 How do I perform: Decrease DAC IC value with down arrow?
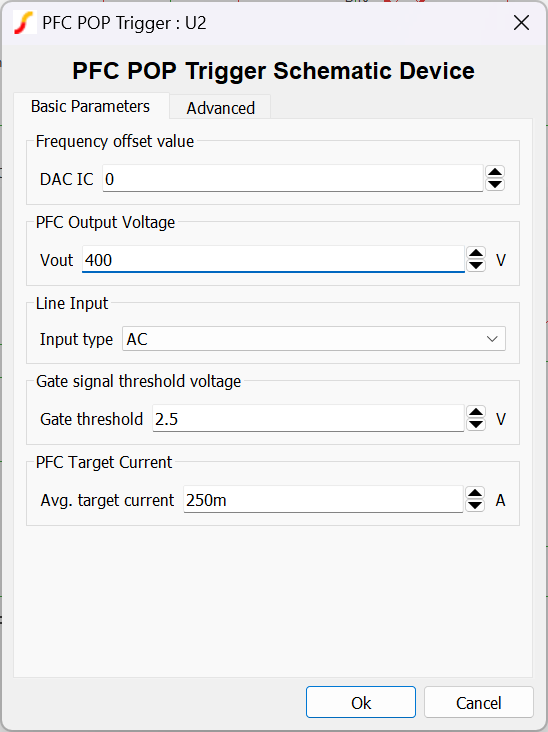495,184
